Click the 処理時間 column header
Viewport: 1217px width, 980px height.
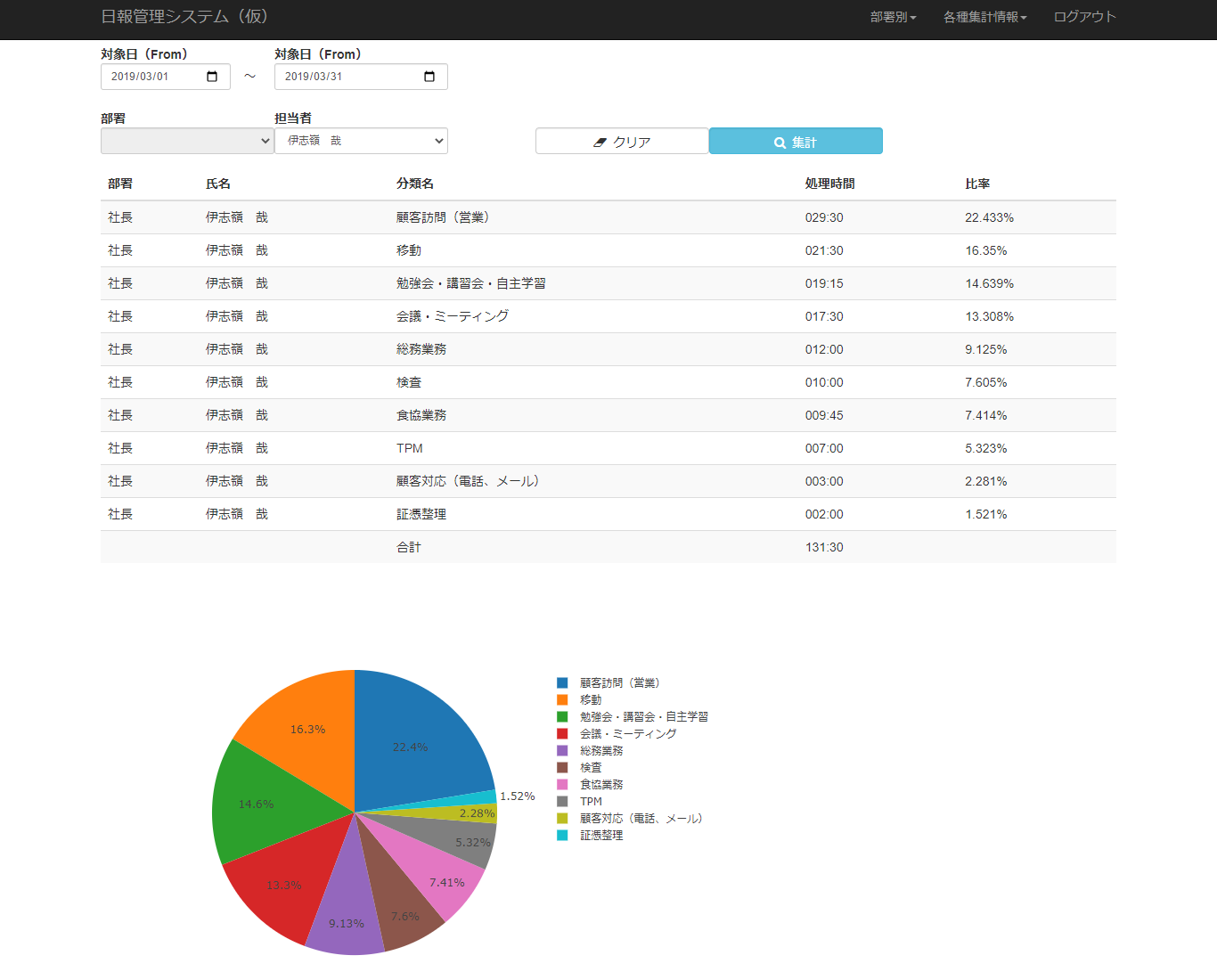pyautogui.click(x=830, y=184)
